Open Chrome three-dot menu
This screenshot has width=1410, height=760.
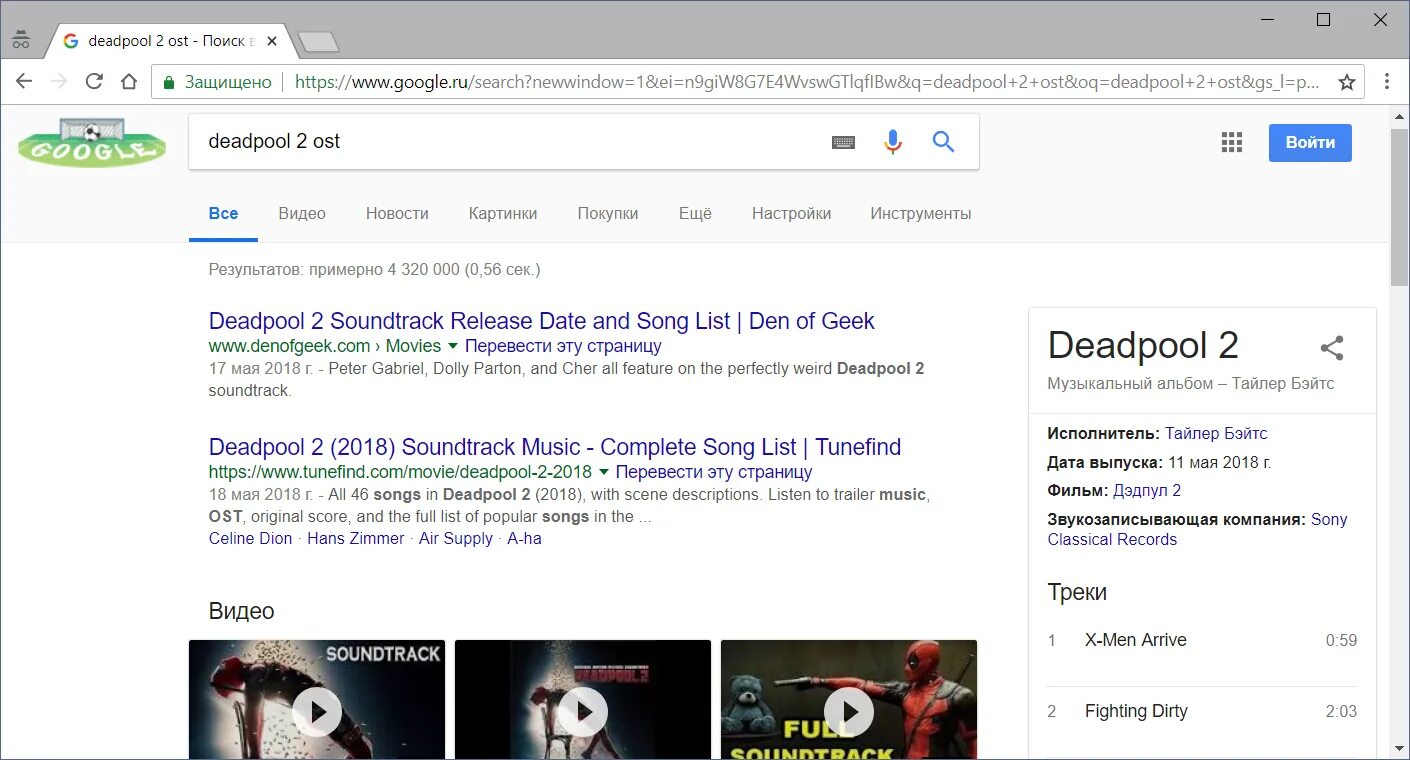pos(1387,82)
